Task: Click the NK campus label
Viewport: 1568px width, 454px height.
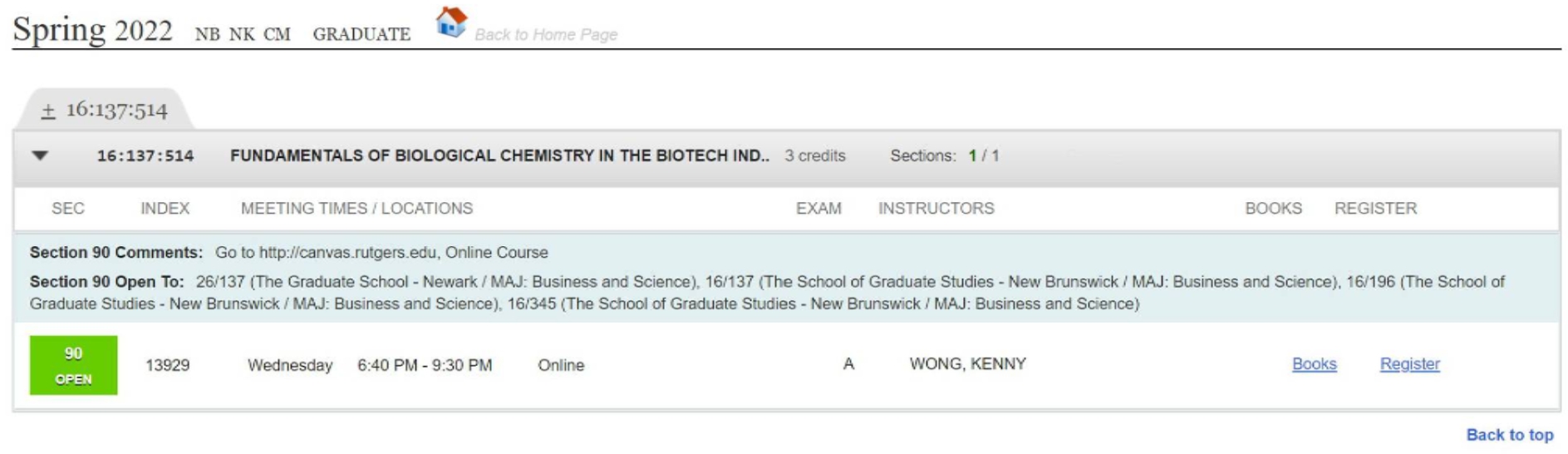Action: pyautogui.click(x=242, y=35)
